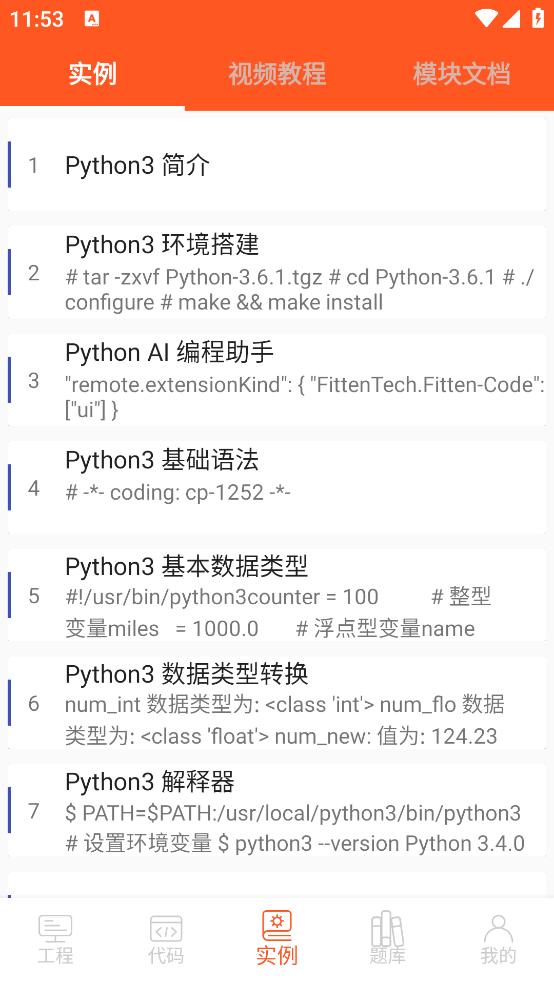The height and width of the screenshot is (984, 554).
Task: Open Python3 数据类型转换 lesson
Action: (x=277, y=703)
